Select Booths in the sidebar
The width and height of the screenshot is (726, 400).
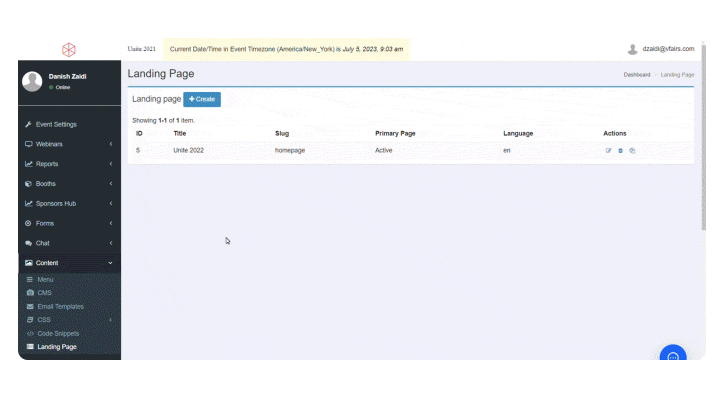[69, 184]
